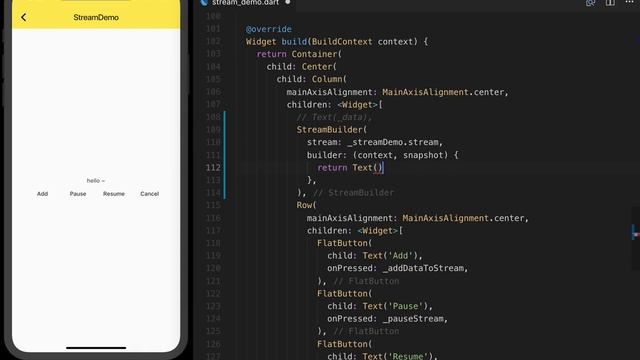Tap the Add button in simulator
This screenshot has width=640, height=360.
pyautogui.click(x=42, y=193)
